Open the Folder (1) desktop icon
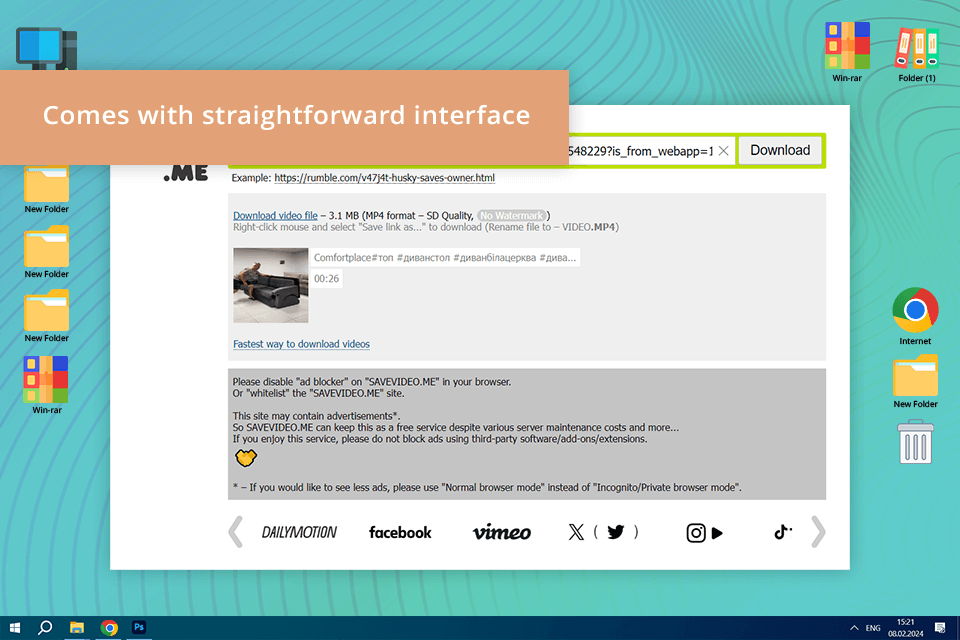The height and width of the screenshot is (640, 960). tap(917, 55)
